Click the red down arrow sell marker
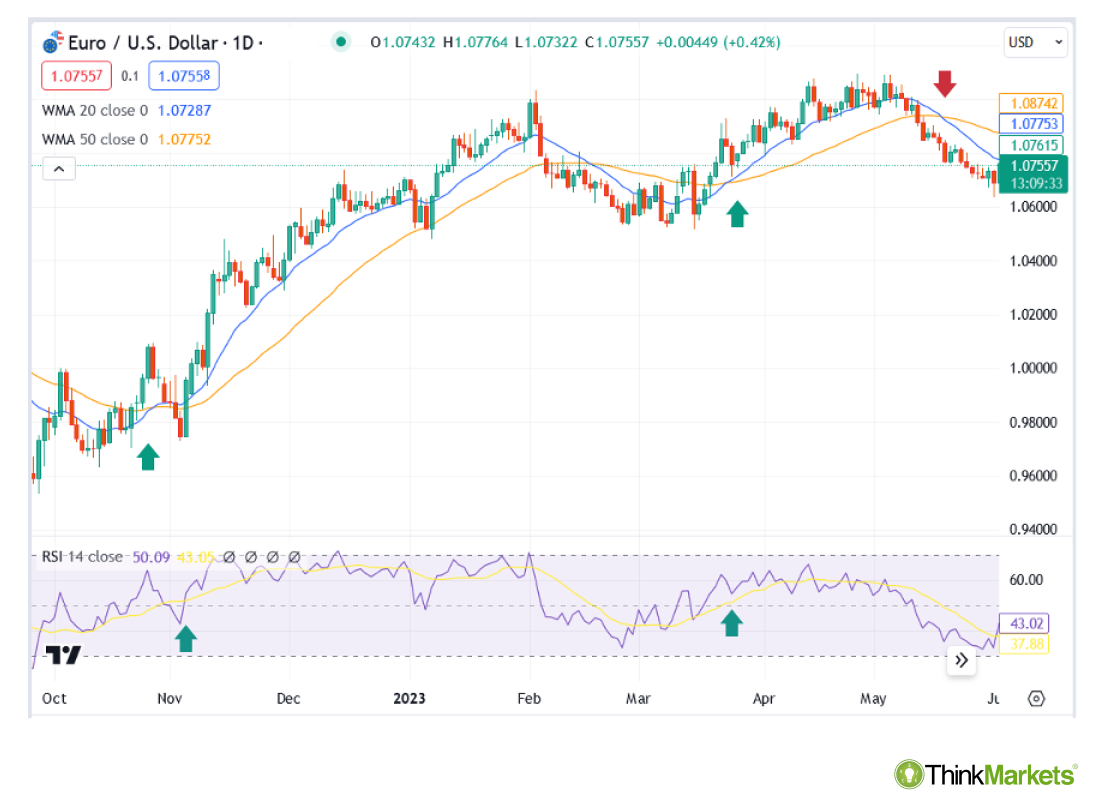 click(944, 84)
